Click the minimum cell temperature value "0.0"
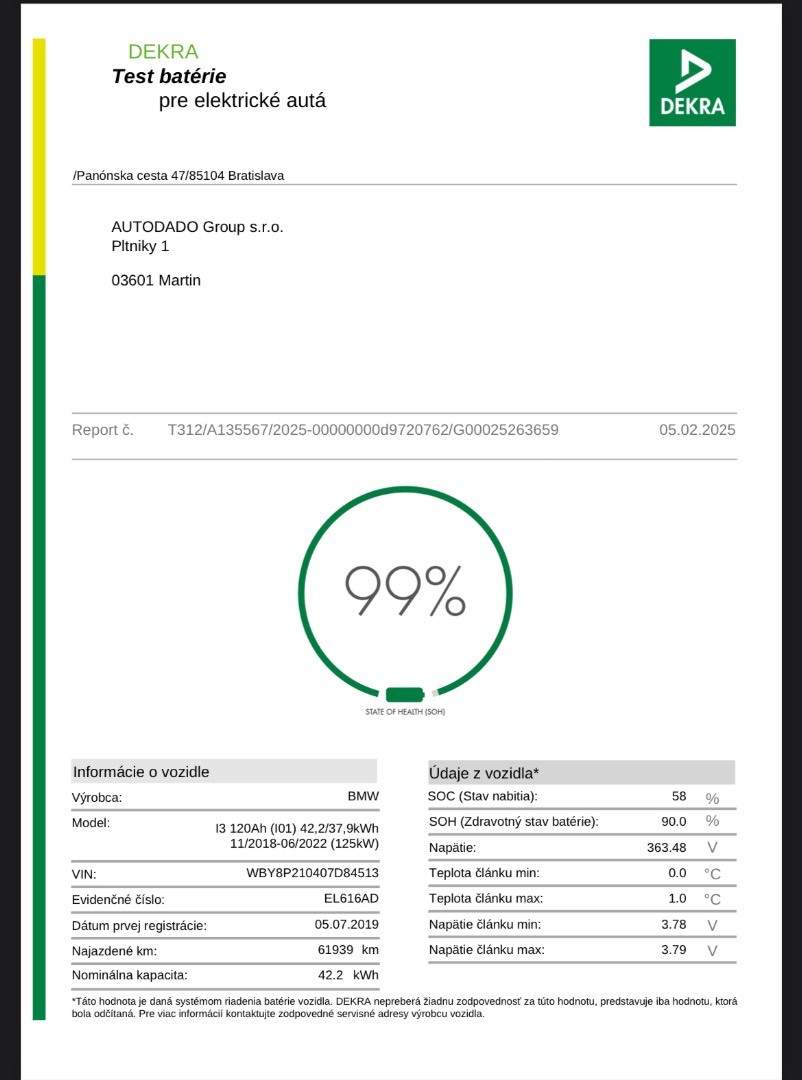802x1080 pixels. click(678, 873)
